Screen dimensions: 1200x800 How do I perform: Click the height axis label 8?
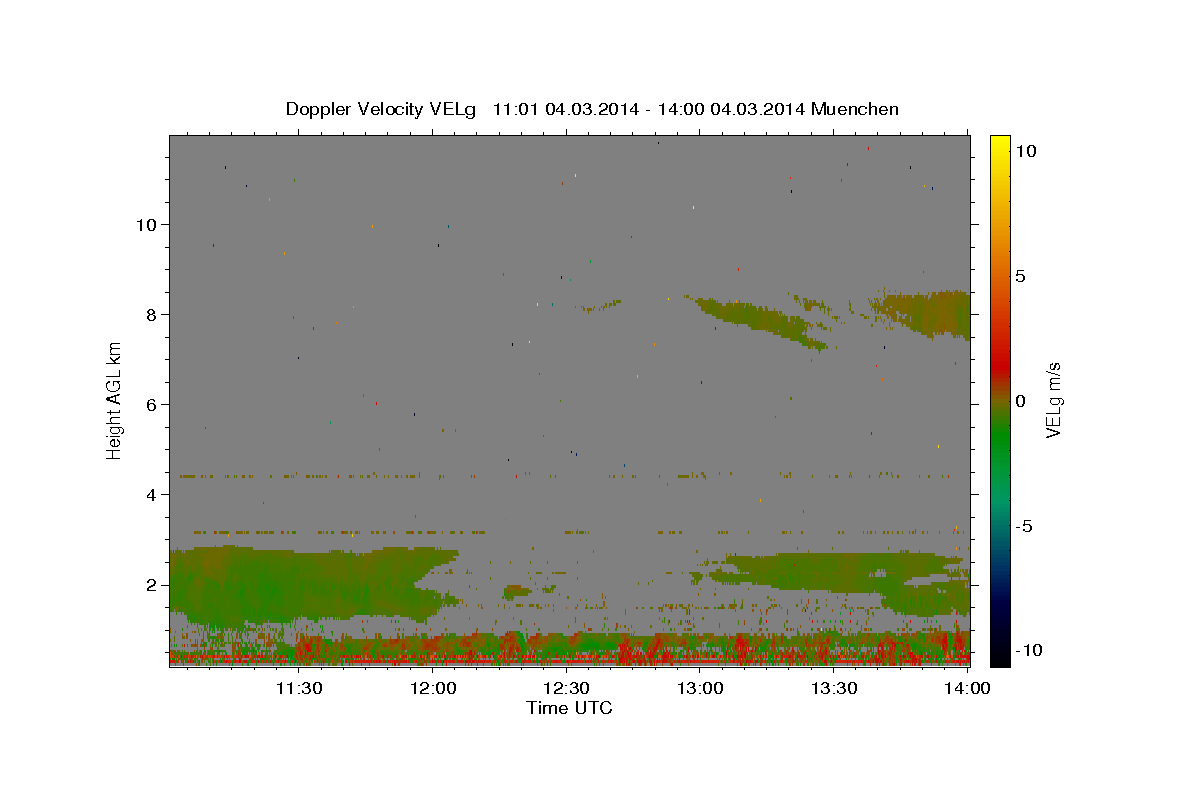(x=152, y=314)
